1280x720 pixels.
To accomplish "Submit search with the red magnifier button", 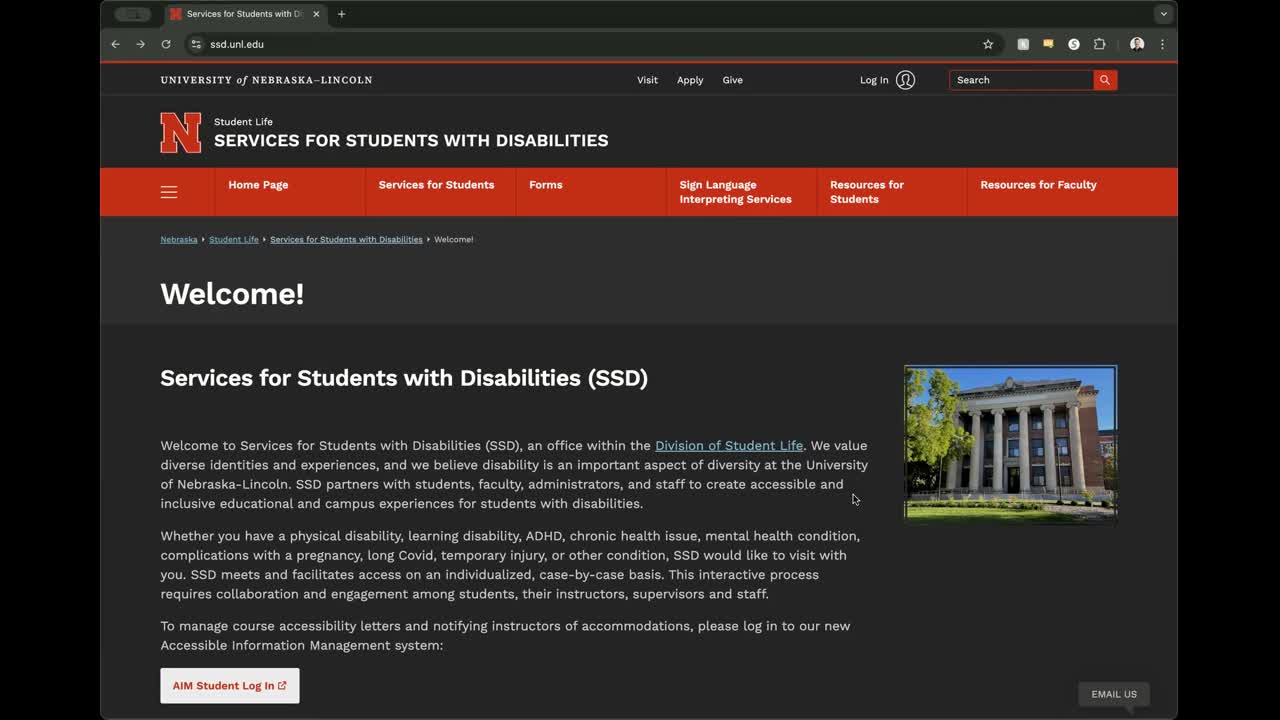I will click(x=1105, y=80).
